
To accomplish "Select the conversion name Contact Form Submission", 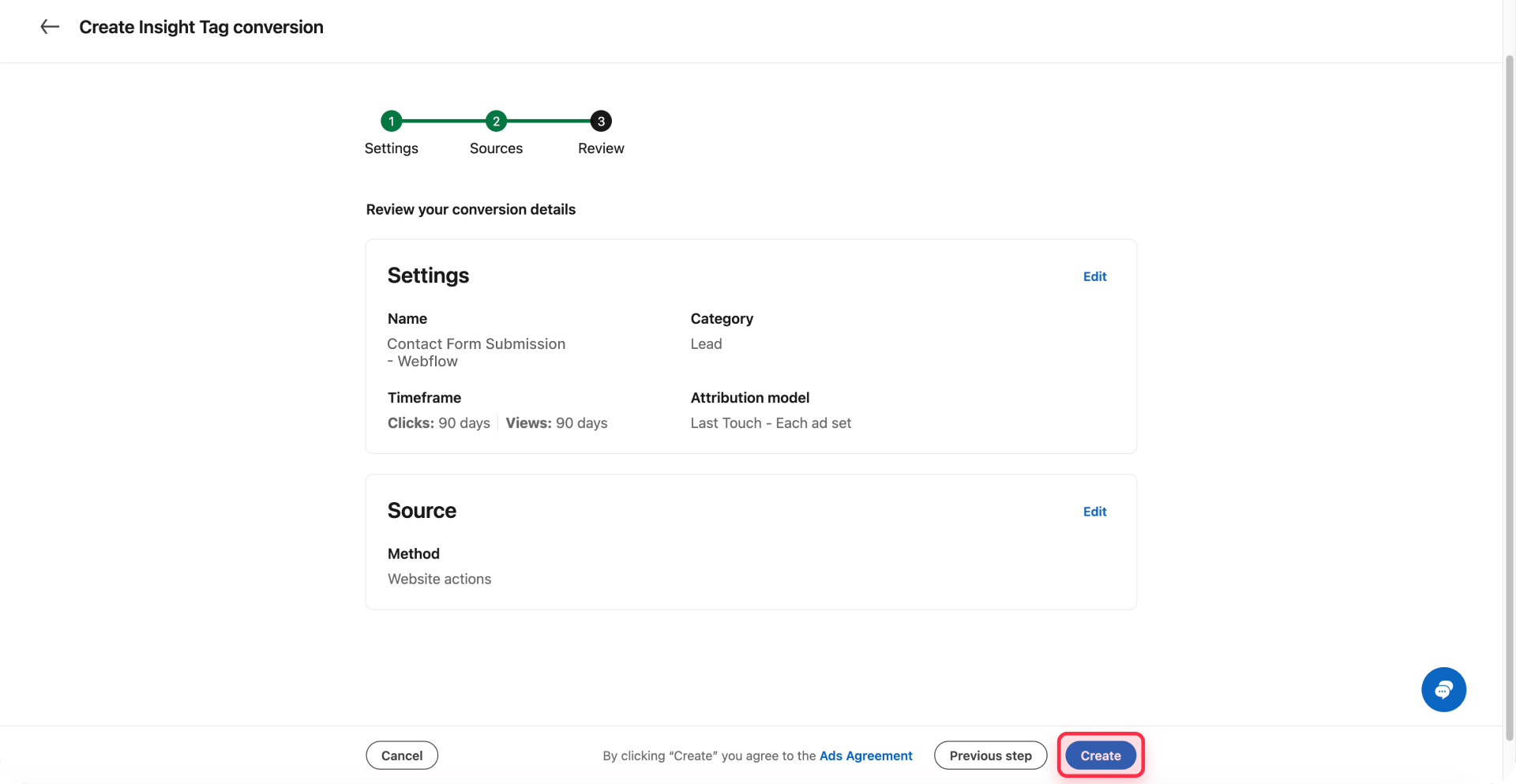I will tap(476, 343).
